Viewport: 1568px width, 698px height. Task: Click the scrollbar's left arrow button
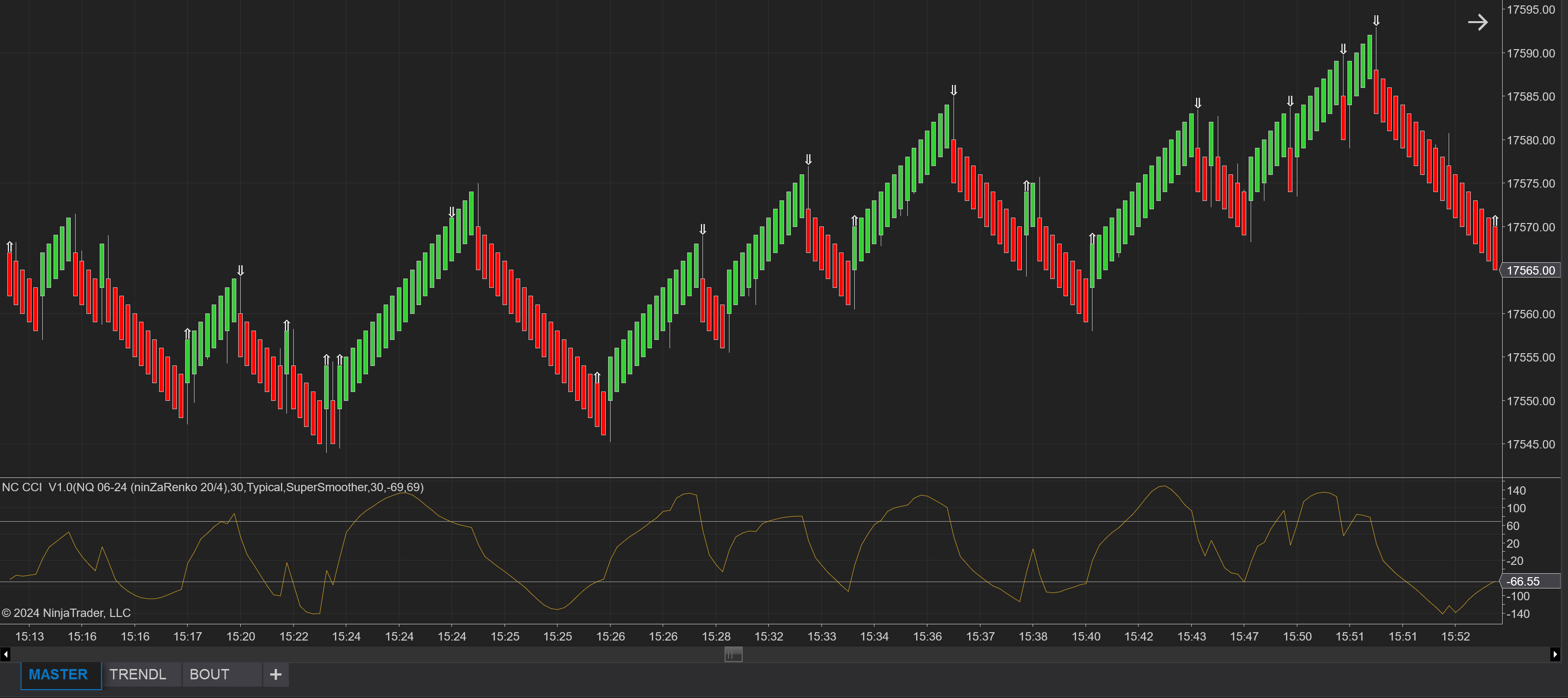[x=5, y=654]
